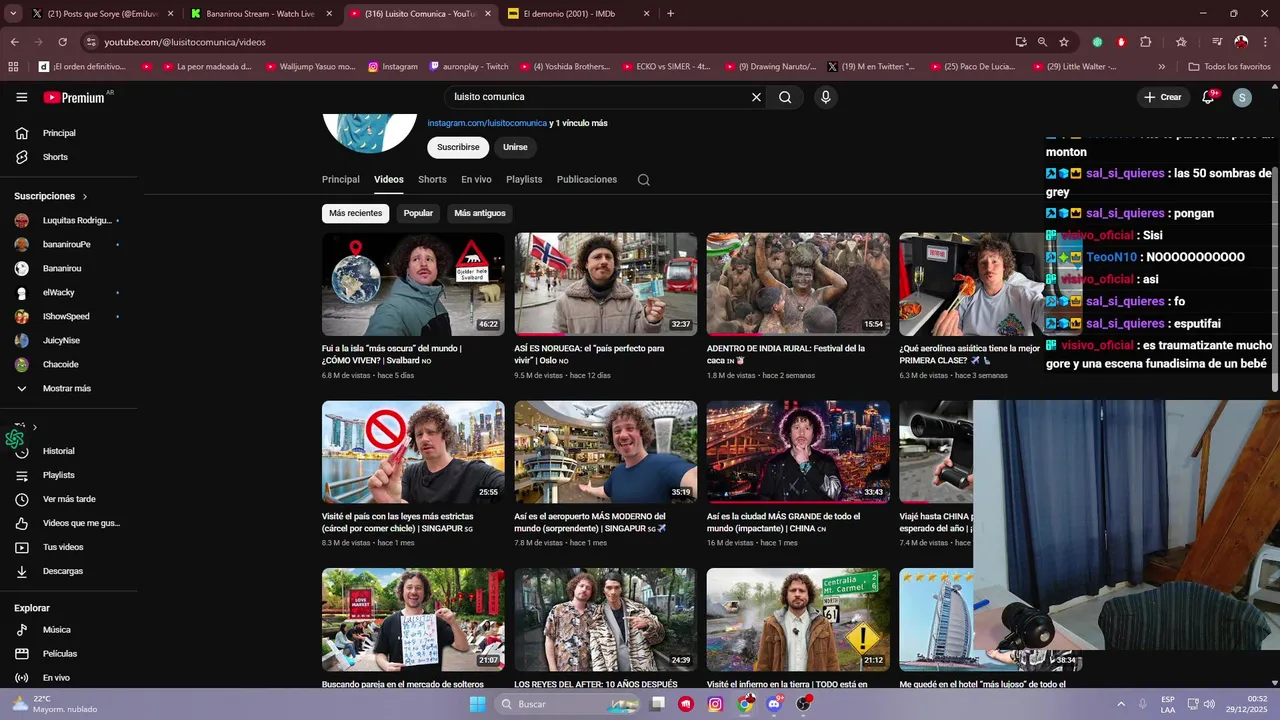Screen dimensions: 1280x720
Task: Open the auronplay - Twitch bookmark
Action: [x=469, y=67]
